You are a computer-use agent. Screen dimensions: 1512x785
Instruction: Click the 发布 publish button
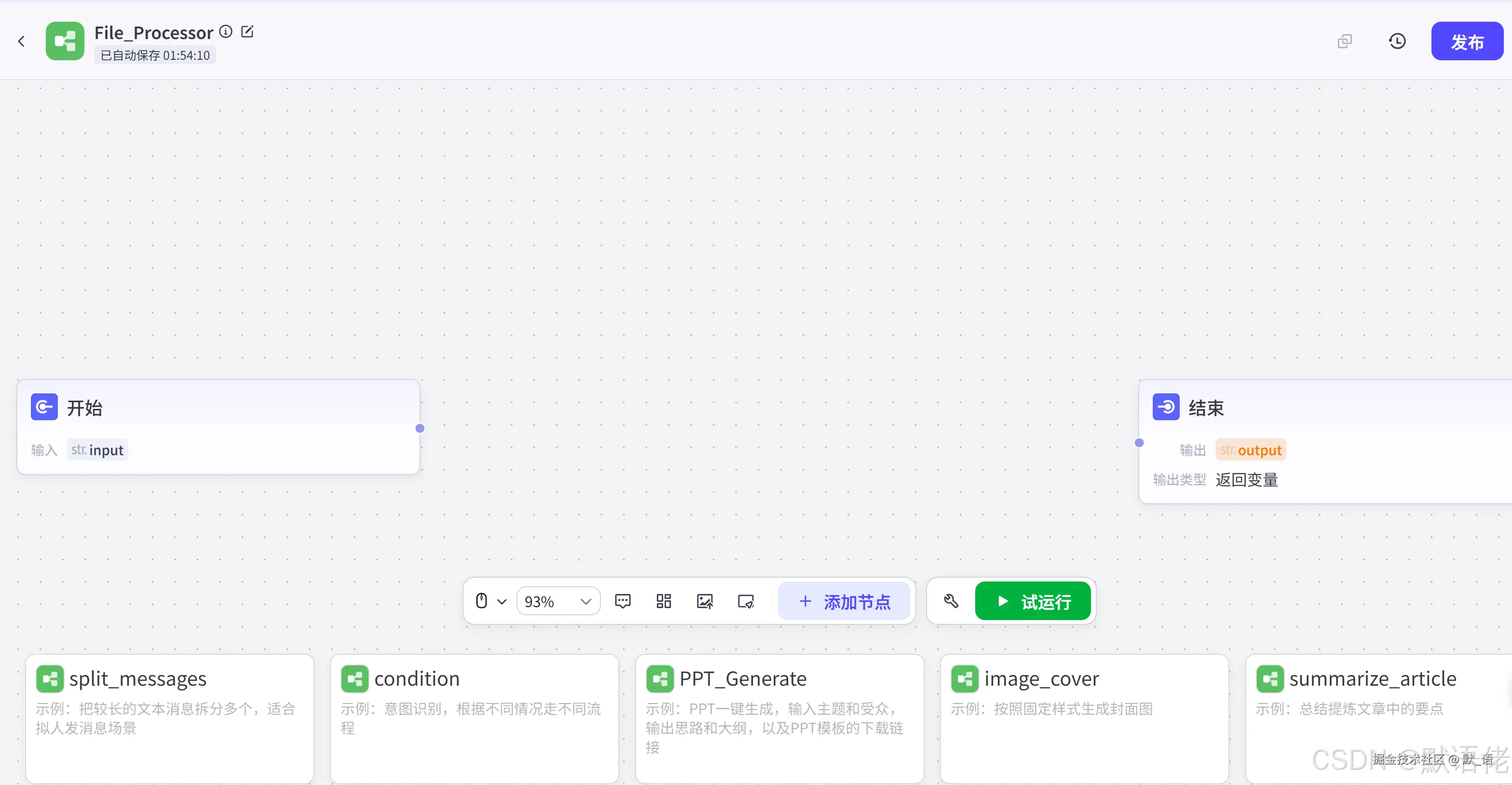(x=1468, y=41)
